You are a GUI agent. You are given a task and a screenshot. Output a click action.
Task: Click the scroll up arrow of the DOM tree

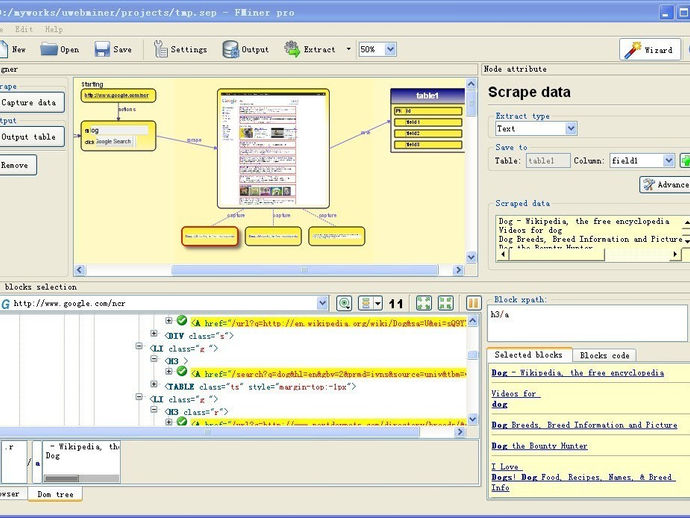pos(473,321)
